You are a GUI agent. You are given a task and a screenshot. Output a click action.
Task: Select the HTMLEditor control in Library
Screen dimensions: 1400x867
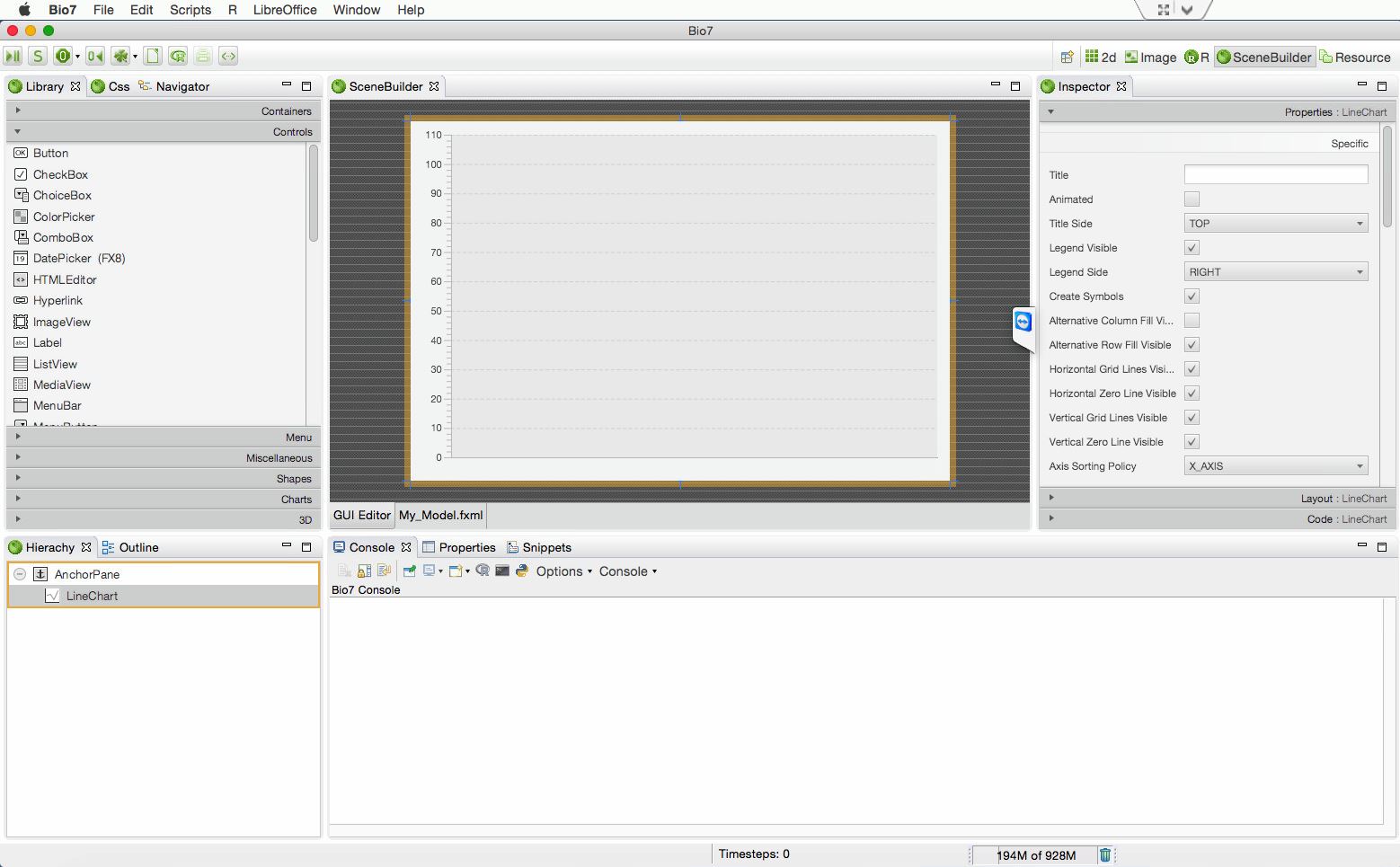tap(65, 279)
